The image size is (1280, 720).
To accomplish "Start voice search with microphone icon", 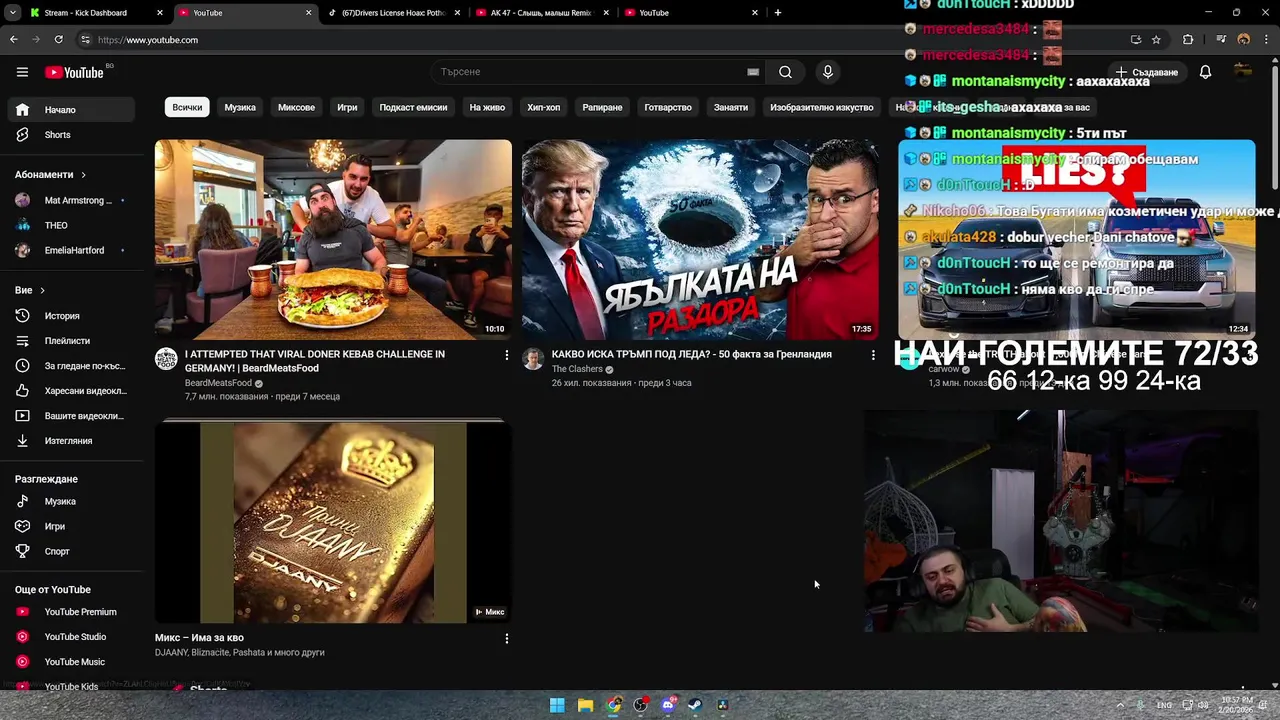I will 827,72.
